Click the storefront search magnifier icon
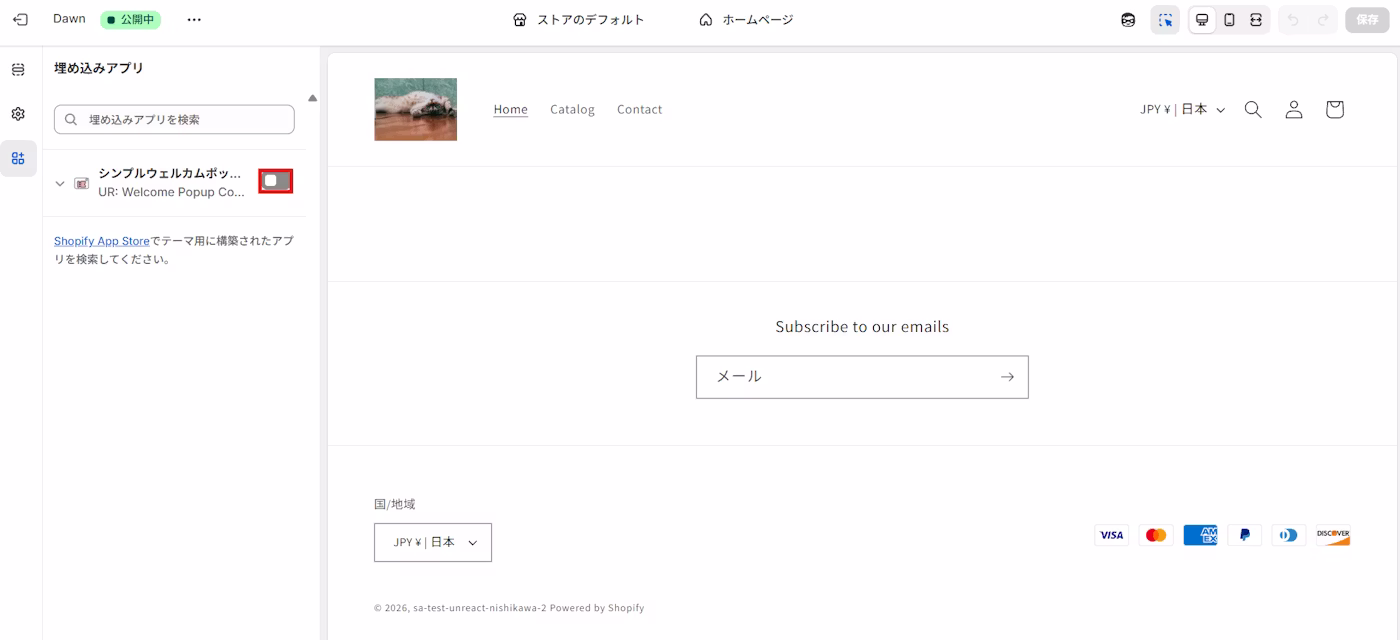 pos(1253,109)
